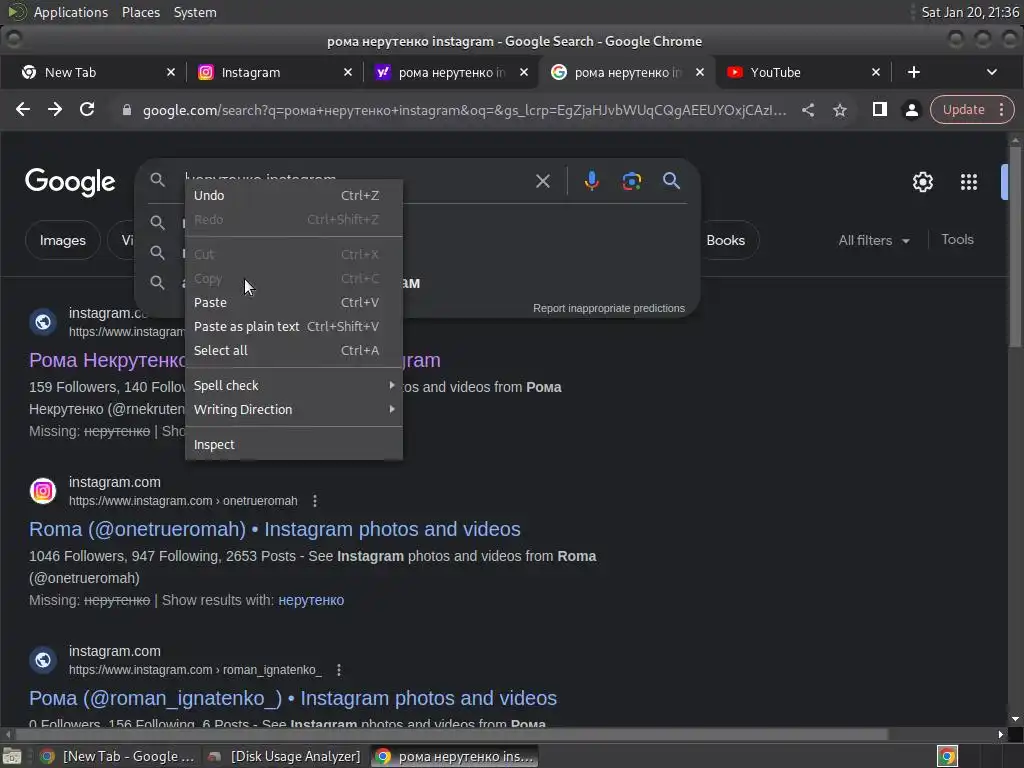Filter results by Books
The height and width of the screenshot is (768, 1024).
(x=725, y=240)
